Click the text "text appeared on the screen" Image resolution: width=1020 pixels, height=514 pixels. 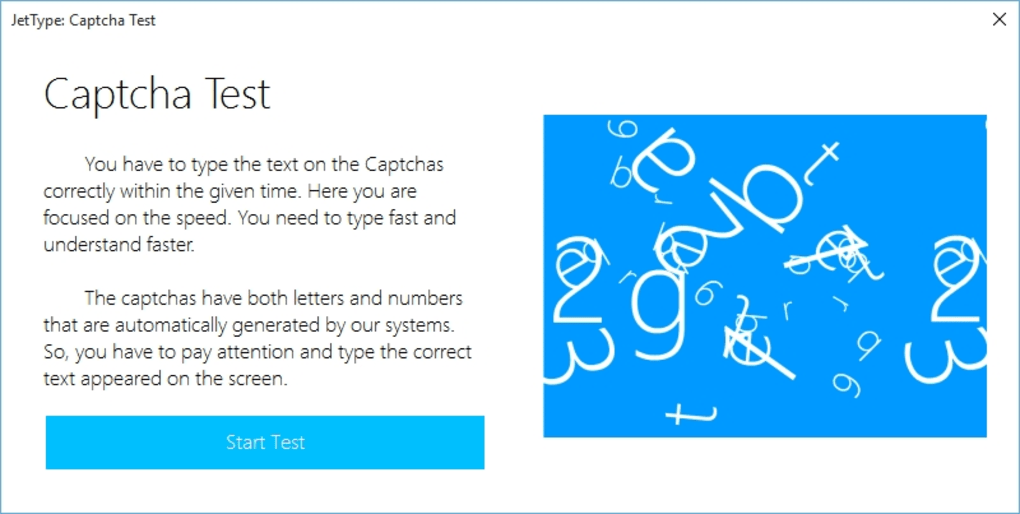(166, 379)
